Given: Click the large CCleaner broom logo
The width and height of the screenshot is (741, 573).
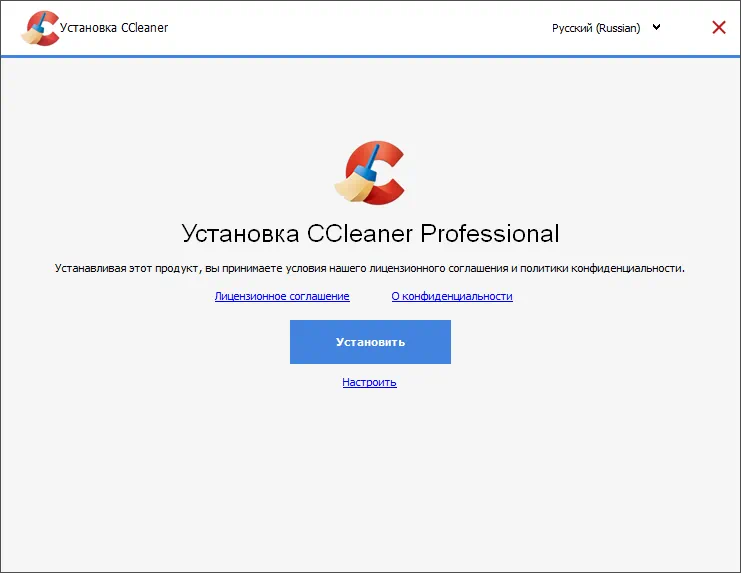Looking at the screenshot, I should (370, 172).
